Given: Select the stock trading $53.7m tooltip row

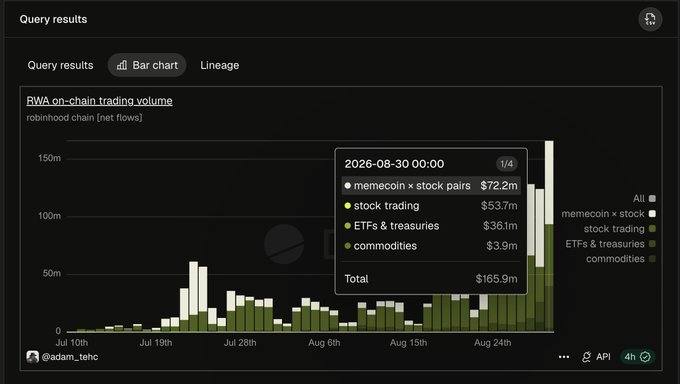Looking at the screenshot, I should coord(431,206).
